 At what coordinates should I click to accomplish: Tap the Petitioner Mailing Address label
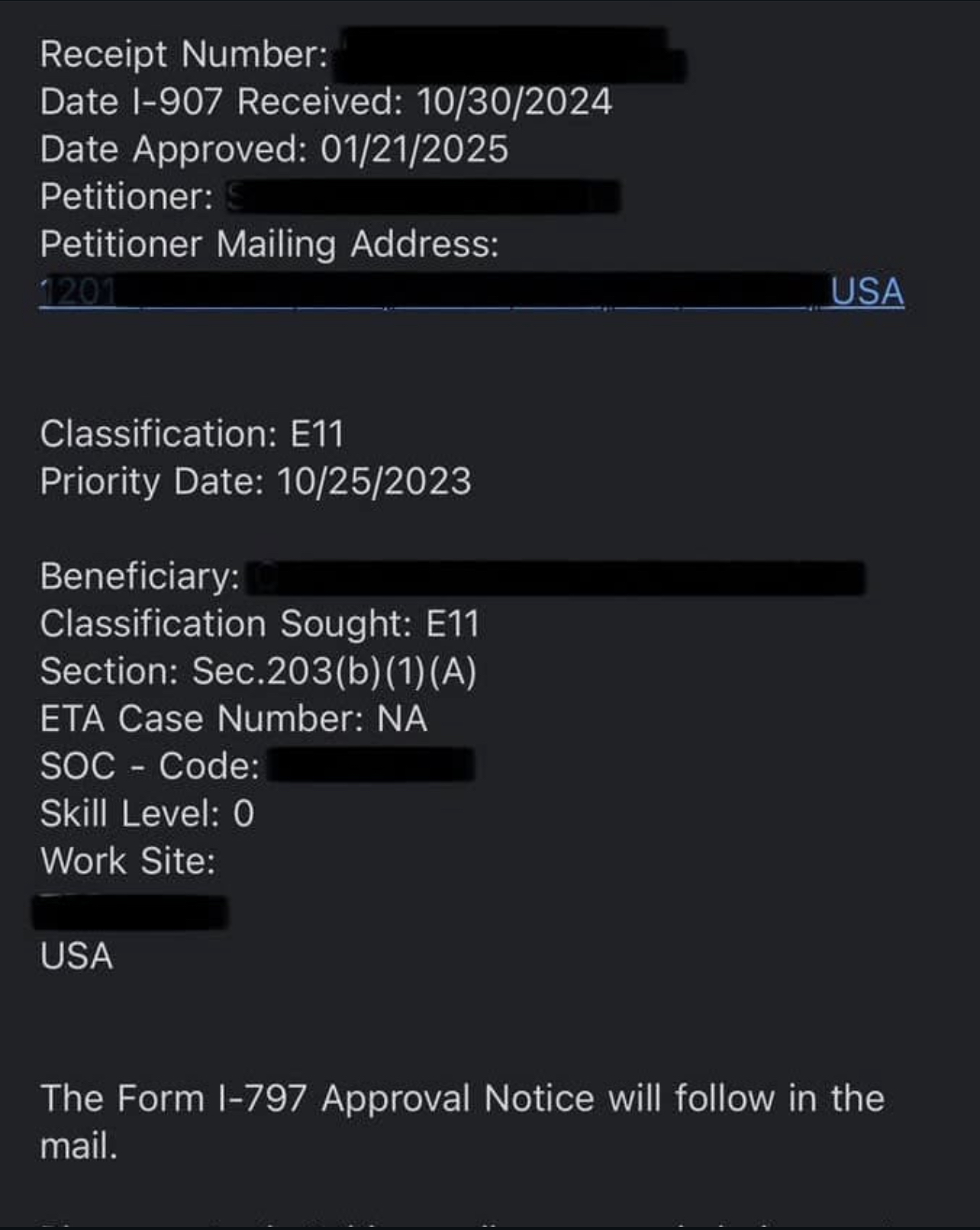click(269, 244)
